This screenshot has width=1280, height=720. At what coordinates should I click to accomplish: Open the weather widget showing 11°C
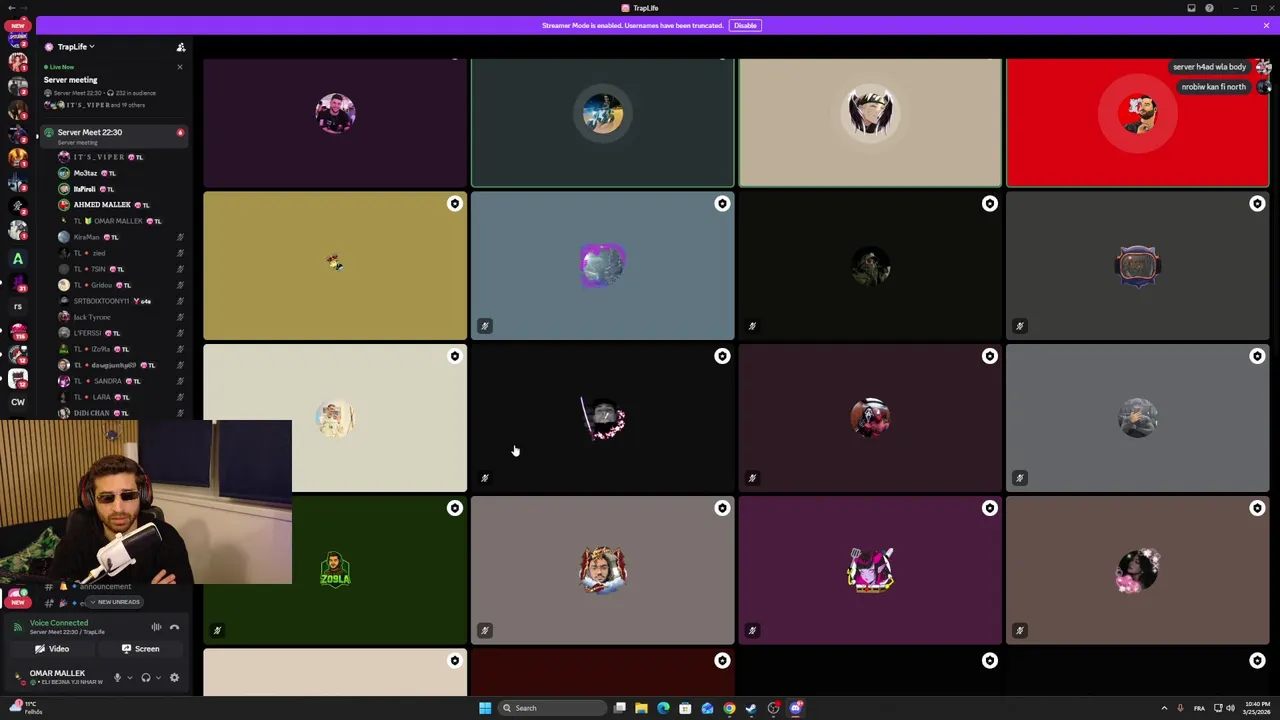coord(25,708)
